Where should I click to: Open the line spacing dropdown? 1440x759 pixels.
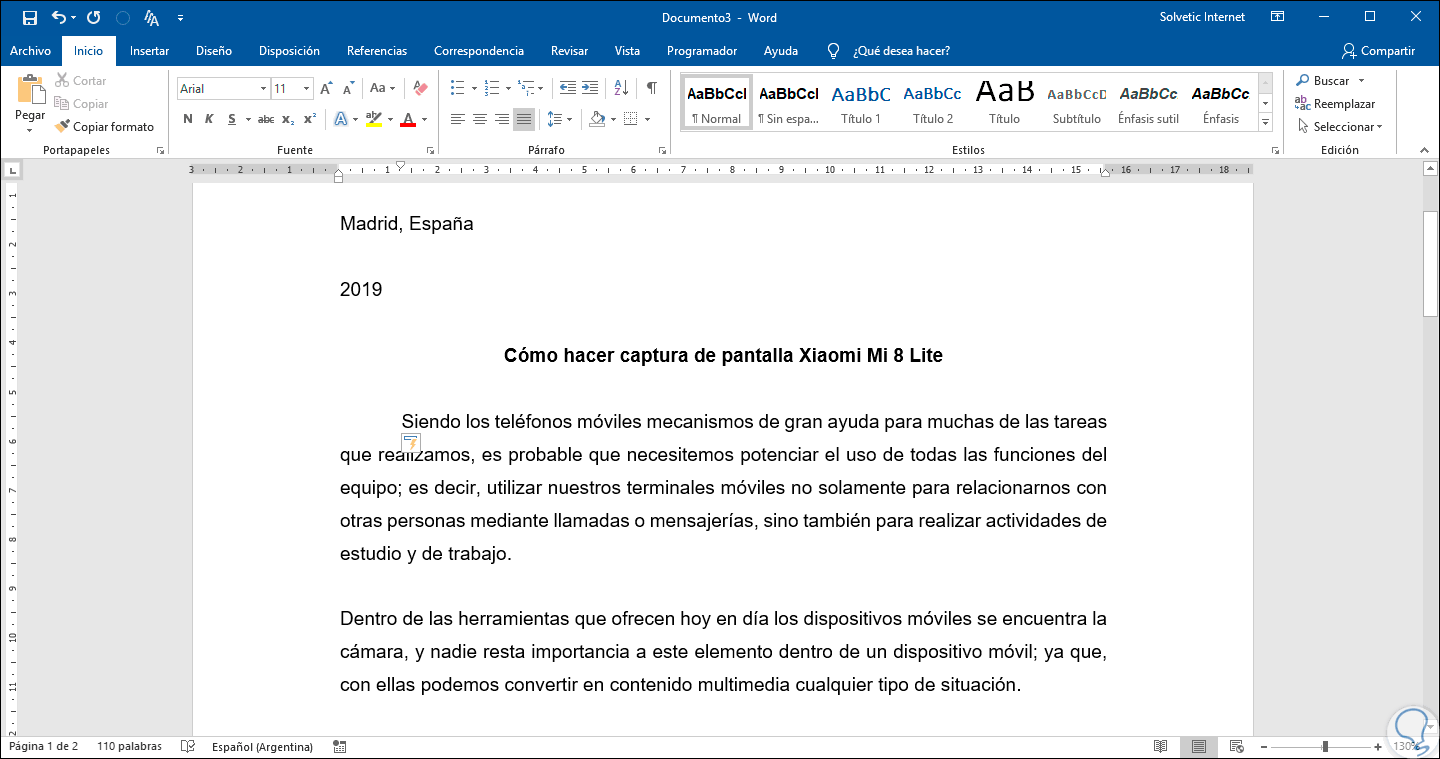(560, 120)
